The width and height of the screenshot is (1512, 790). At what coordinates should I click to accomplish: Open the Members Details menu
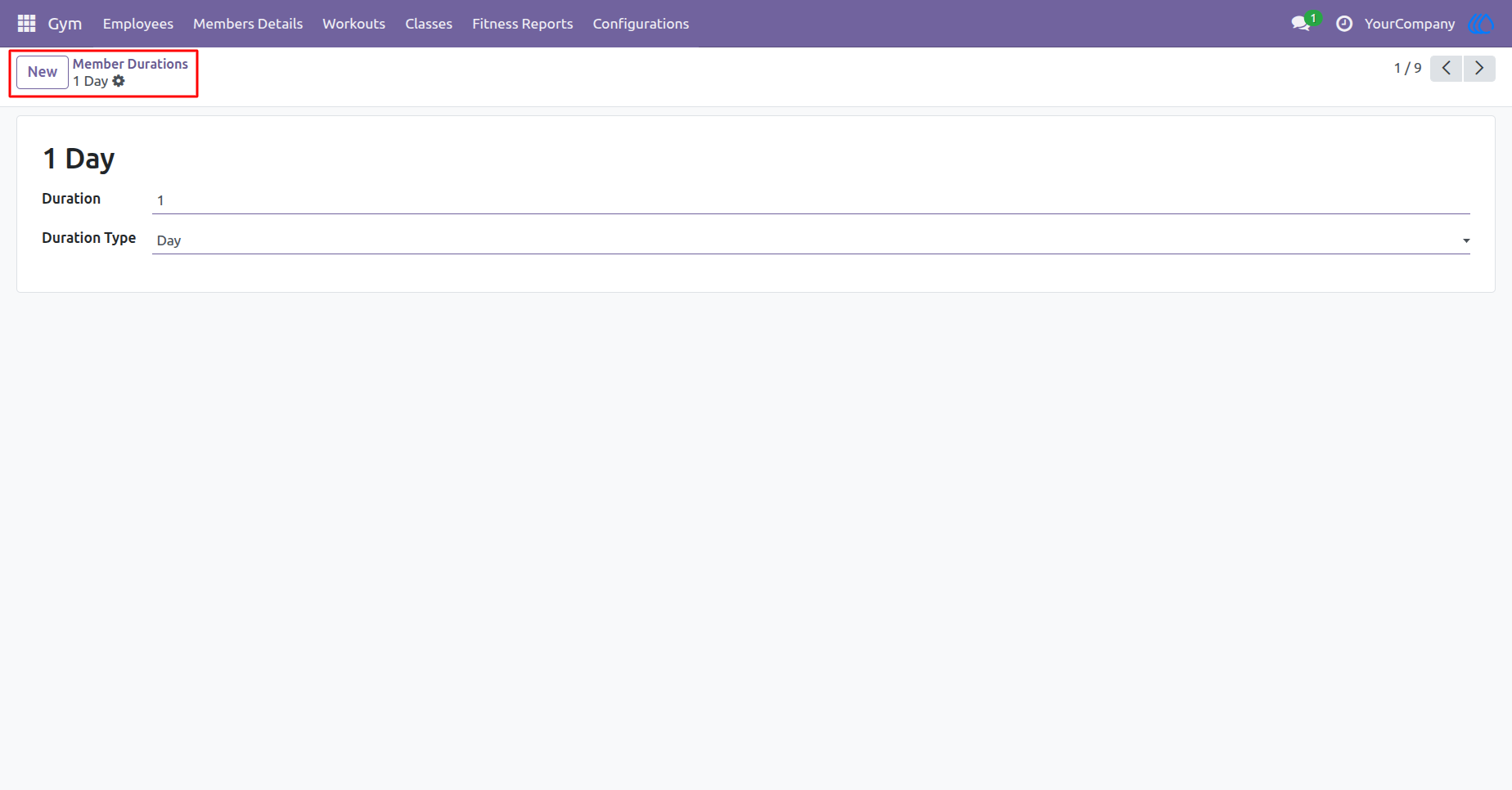click(248, 24)
